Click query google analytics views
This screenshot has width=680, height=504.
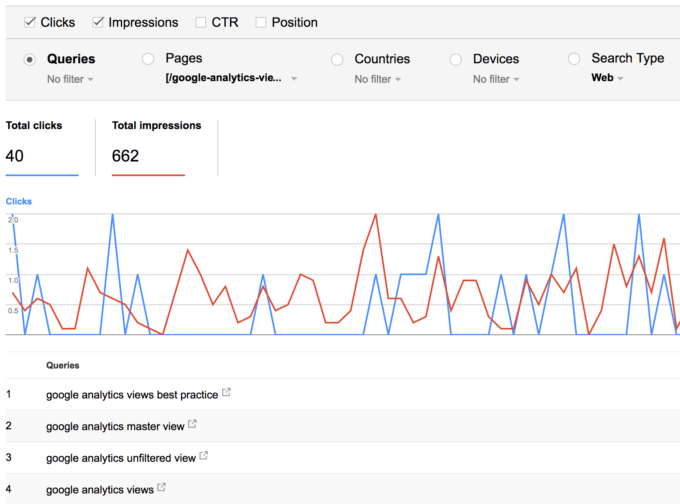point(100,490)
